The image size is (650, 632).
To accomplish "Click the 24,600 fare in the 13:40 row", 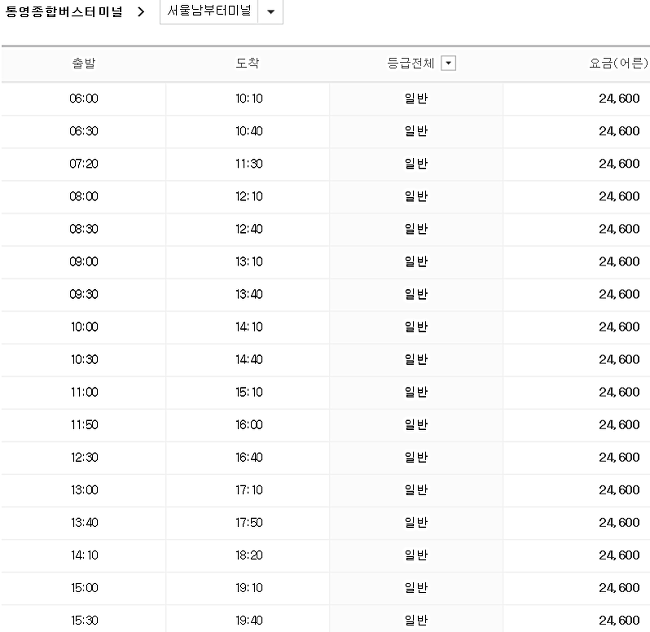I will point(619,523).
